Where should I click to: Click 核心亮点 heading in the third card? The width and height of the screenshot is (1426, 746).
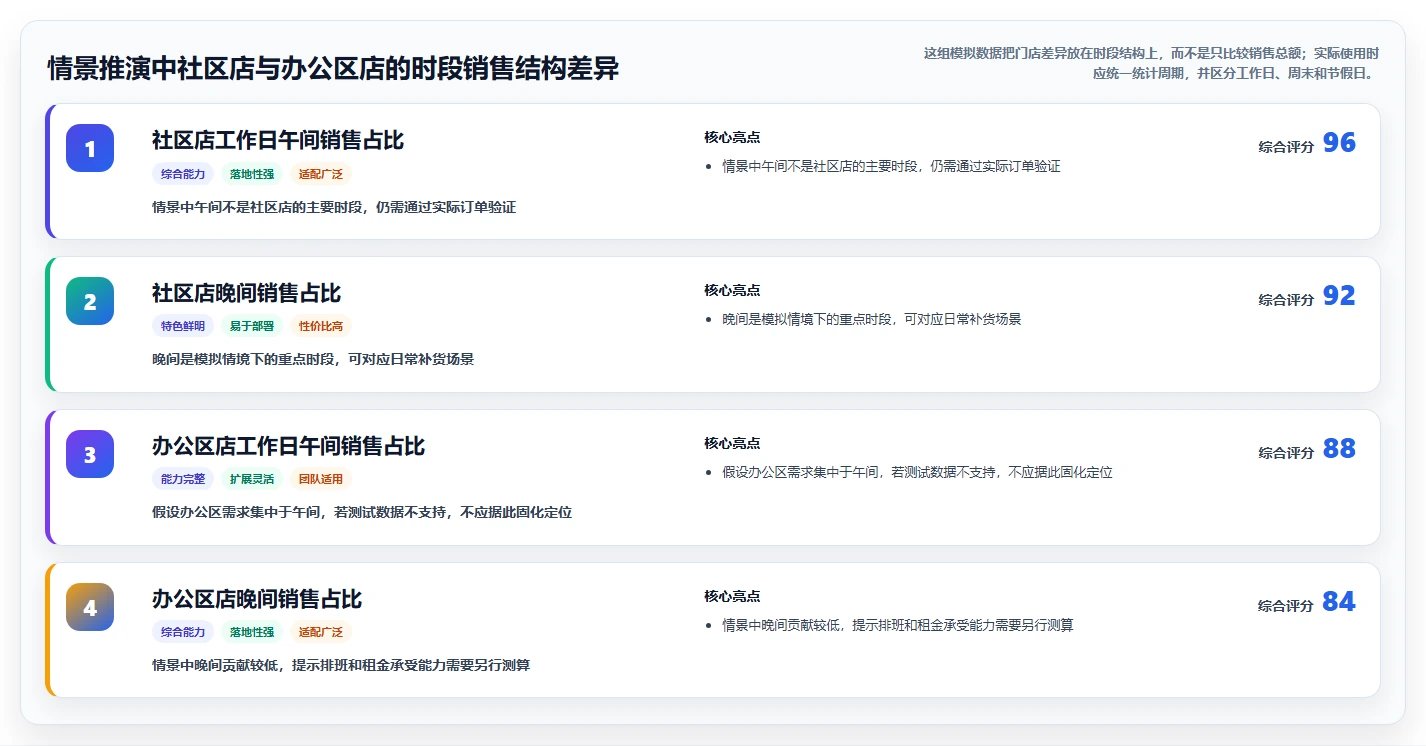tap(732, 444)
